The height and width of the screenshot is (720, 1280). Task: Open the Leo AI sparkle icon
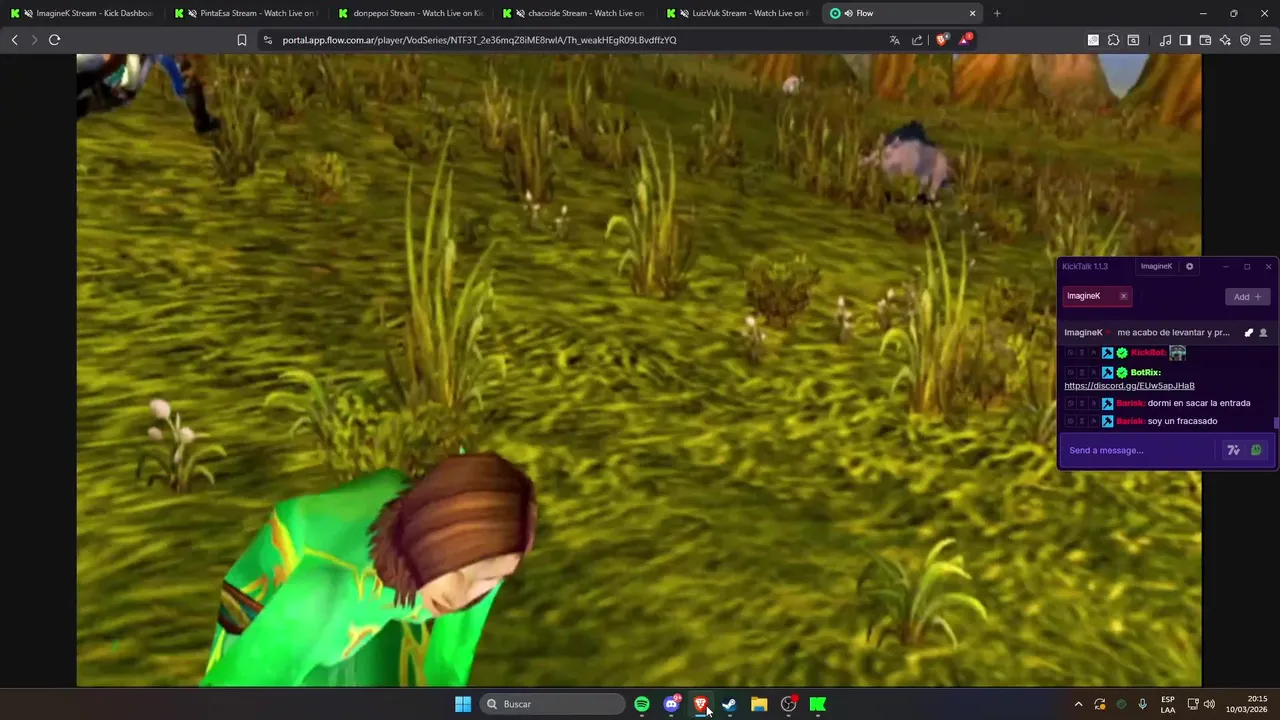pos(1225,40)
